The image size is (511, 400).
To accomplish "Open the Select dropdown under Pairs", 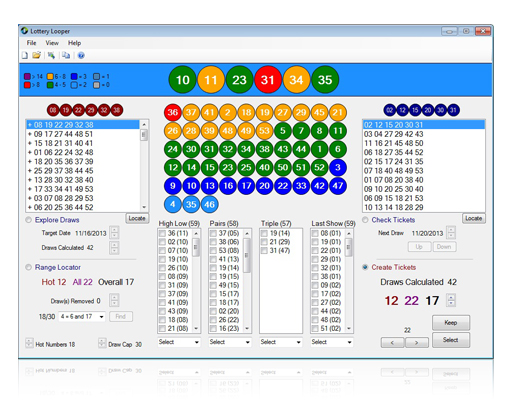I will click(230, 342).
